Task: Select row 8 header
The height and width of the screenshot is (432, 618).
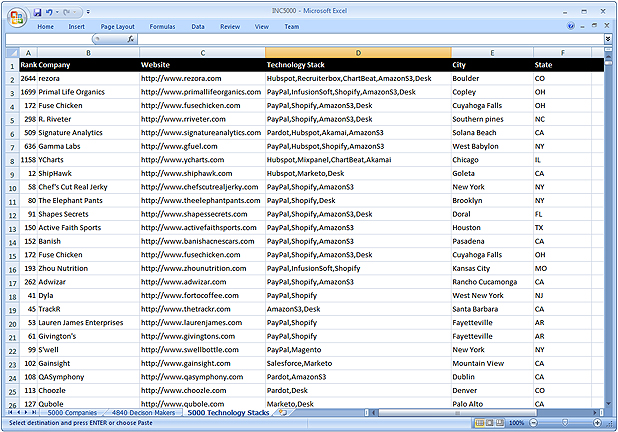Action: click(12, 160)
